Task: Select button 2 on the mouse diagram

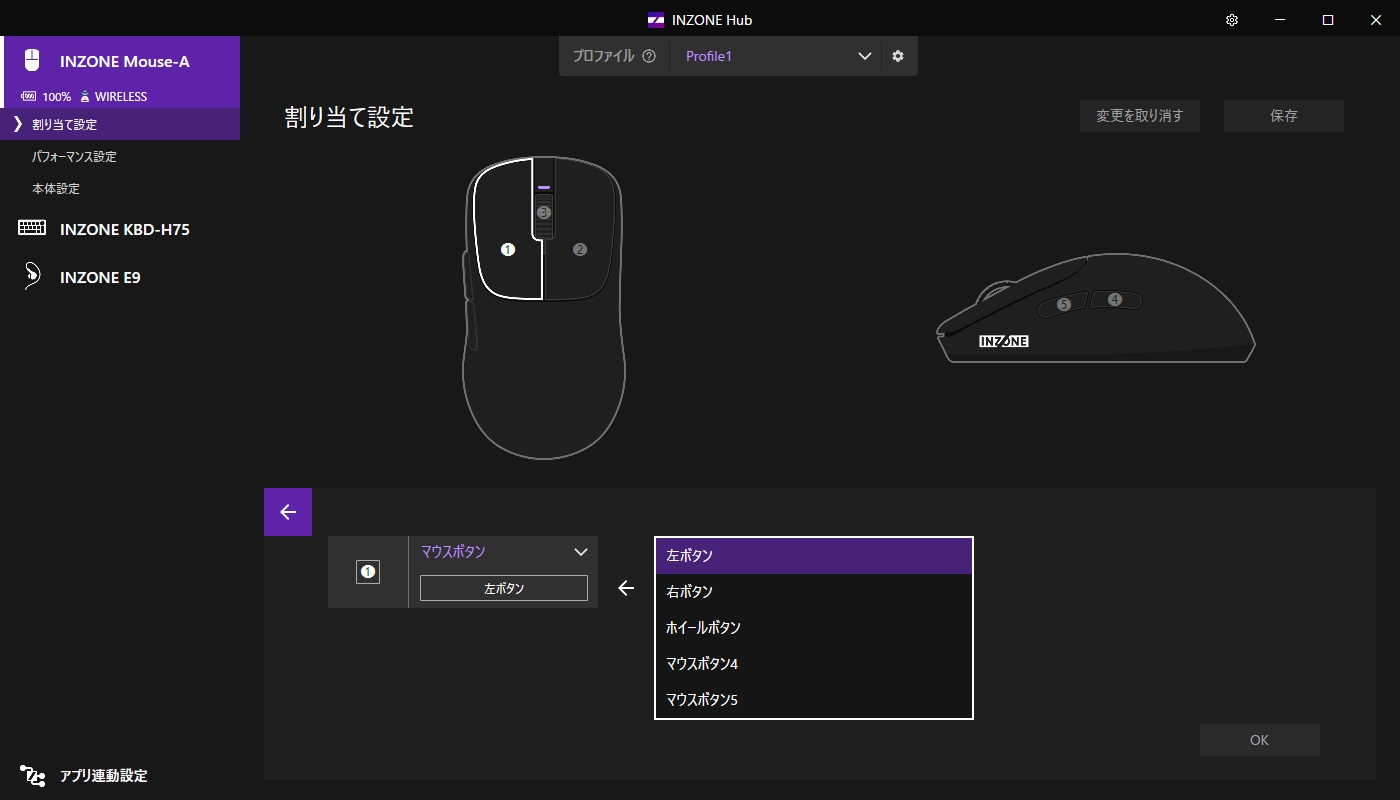Action: pos(580,249)
